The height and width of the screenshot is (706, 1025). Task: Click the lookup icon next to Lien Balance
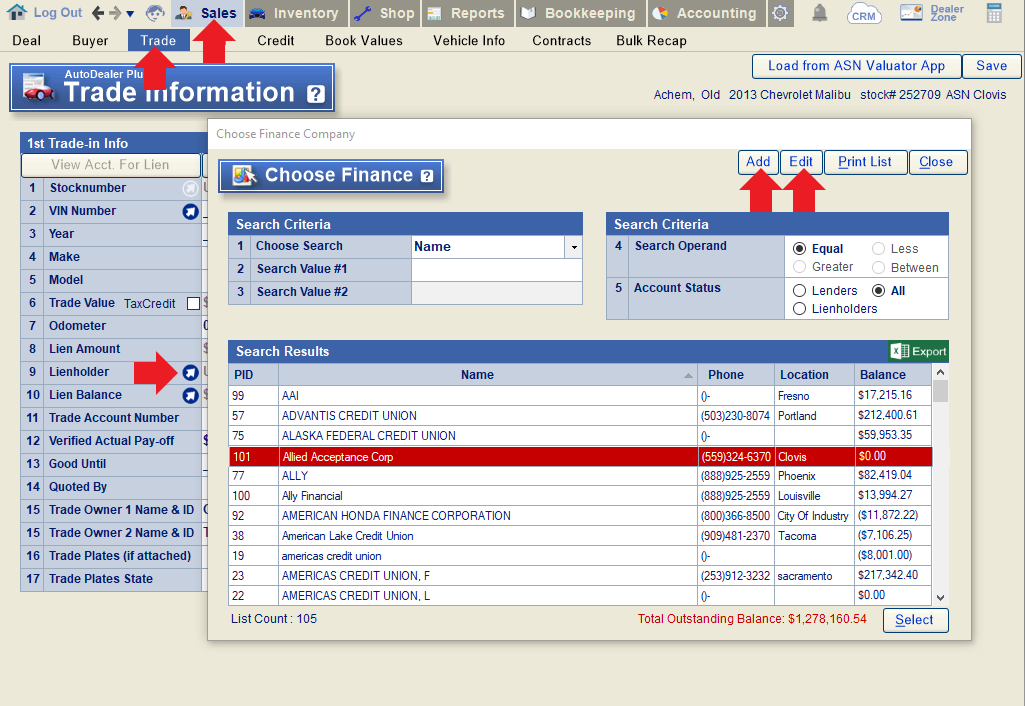(x=190, y=395)
